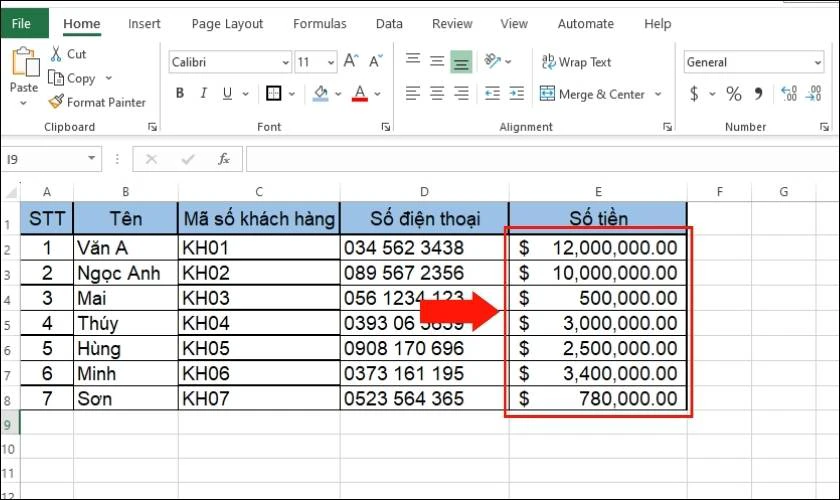Screen dimensions: 840x500
Task: Switch to the Automate tab
Action: click(x=586, y=24)
